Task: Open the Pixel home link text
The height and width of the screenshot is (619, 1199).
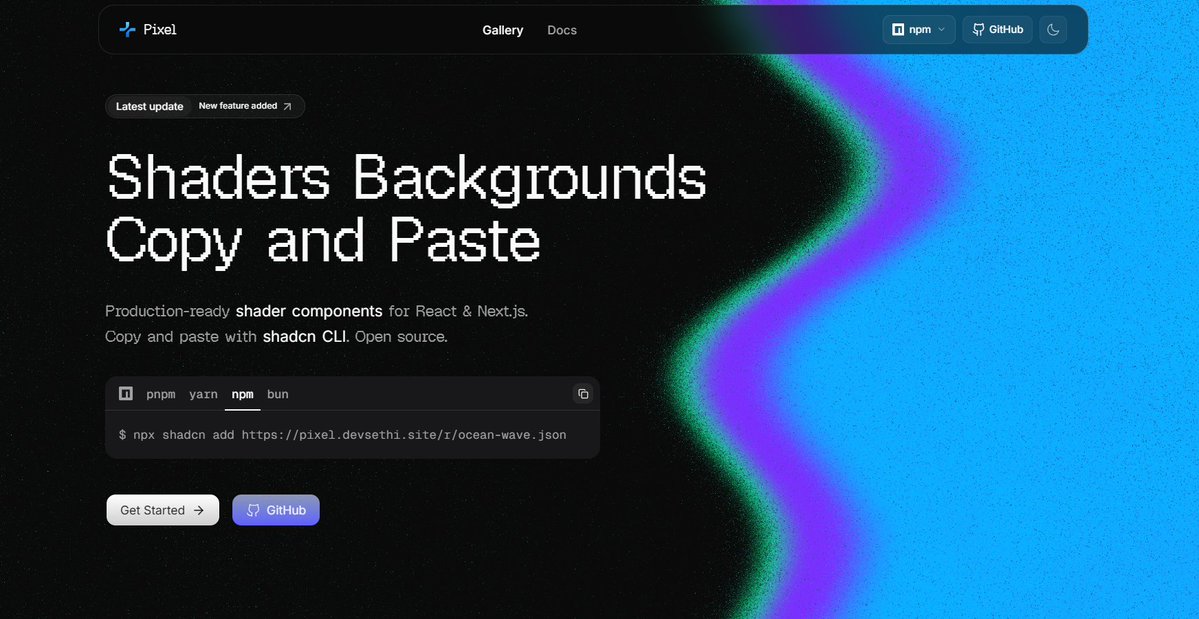Action: pos(160,30)
